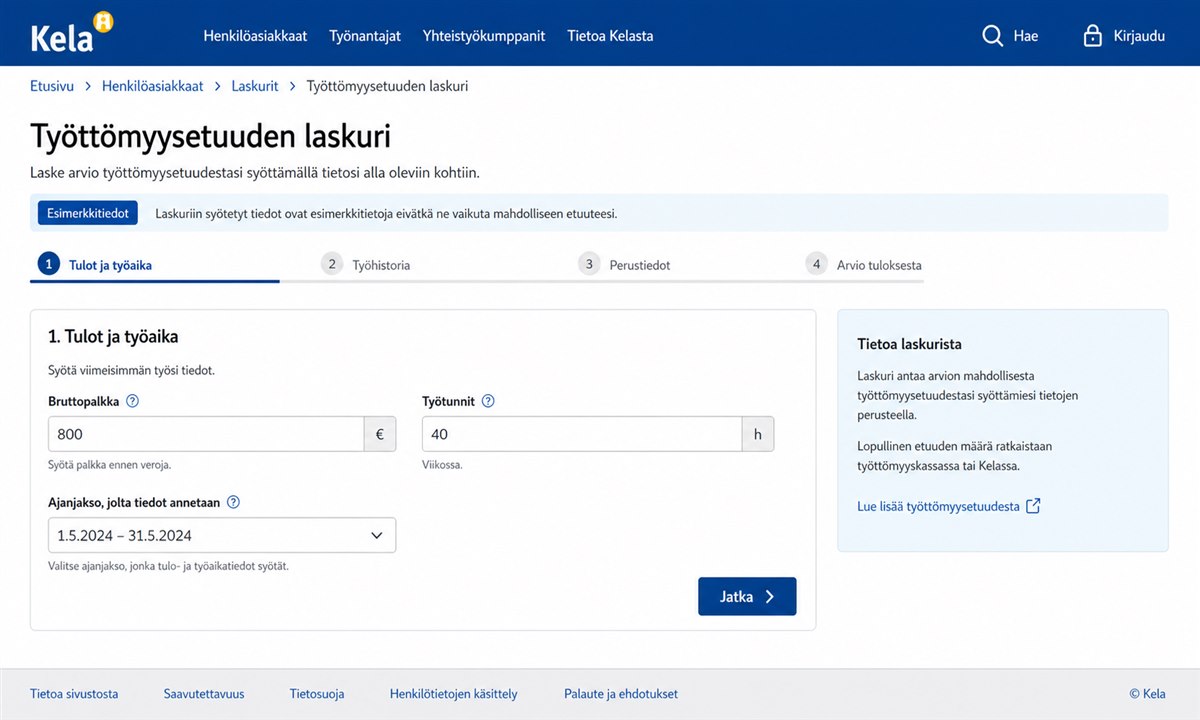Go to Henkilöasiakkaat breadcrumb

click(x=152, y=86)
